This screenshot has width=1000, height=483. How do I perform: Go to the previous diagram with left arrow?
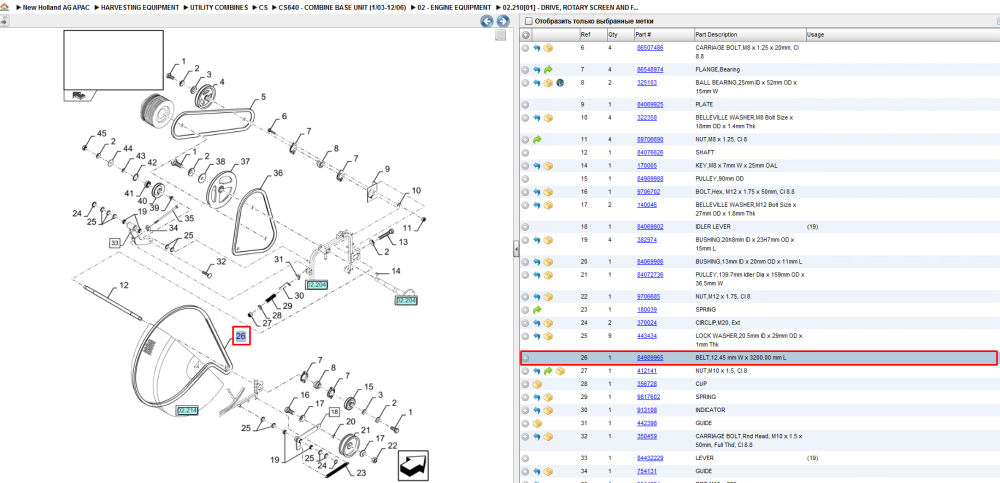pyautogui.click(x=486, y=21)
